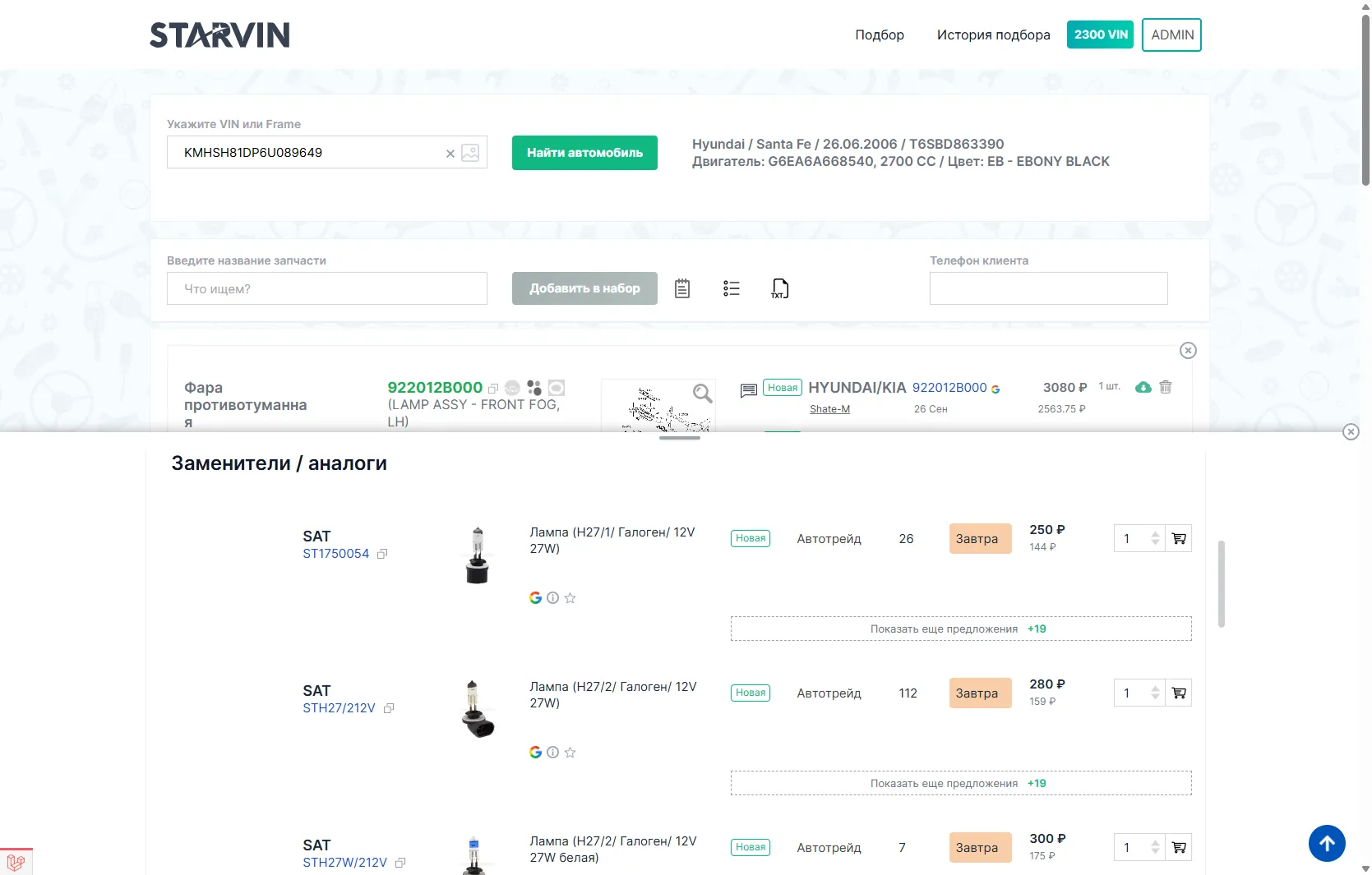Show info for the STH27/212V lamp
The image size is (1372, 875).
pos(552,753)
